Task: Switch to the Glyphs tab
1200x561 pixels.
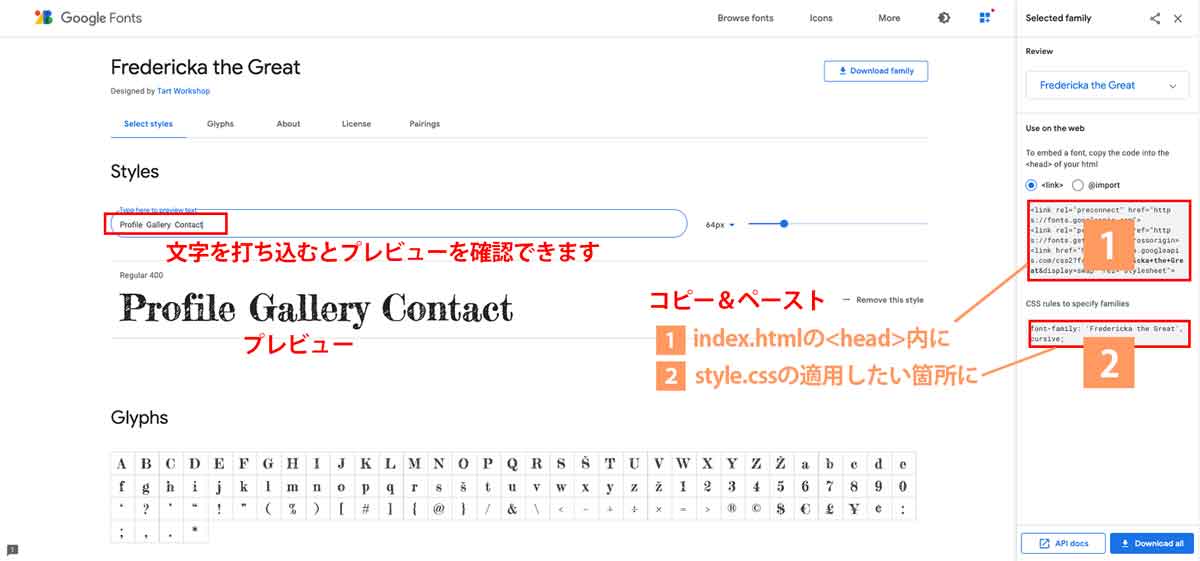Action: [x=220, y=124]
